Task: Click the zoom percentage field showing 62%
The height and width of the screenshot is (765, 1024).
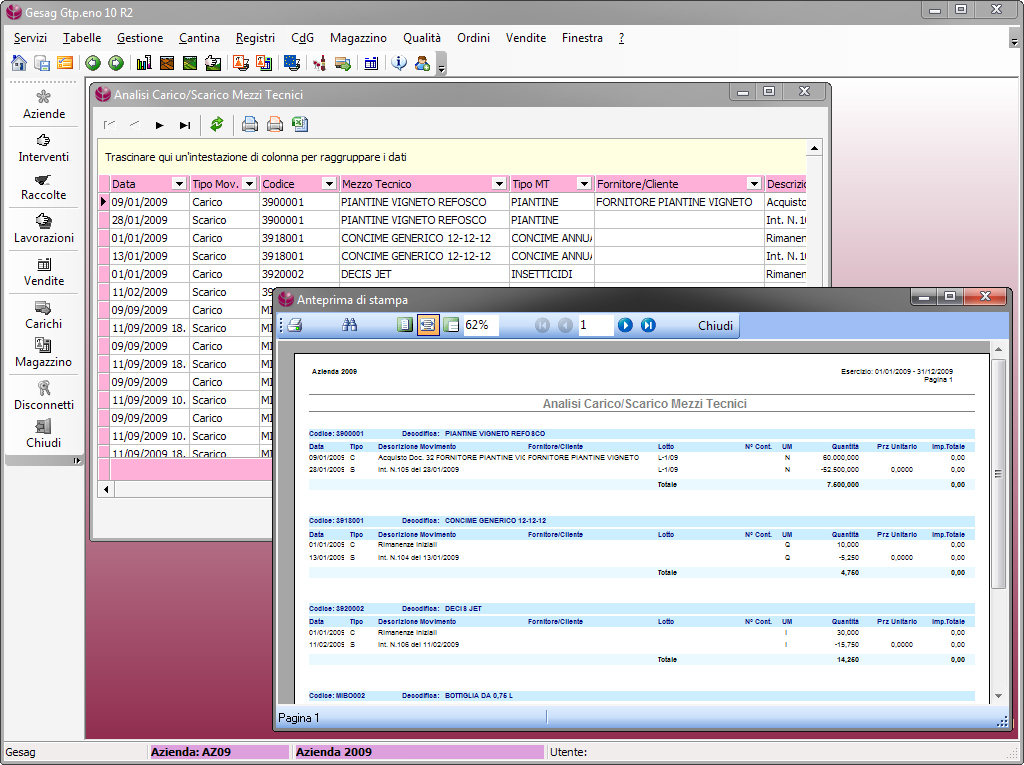Action: tap(480, 325)
